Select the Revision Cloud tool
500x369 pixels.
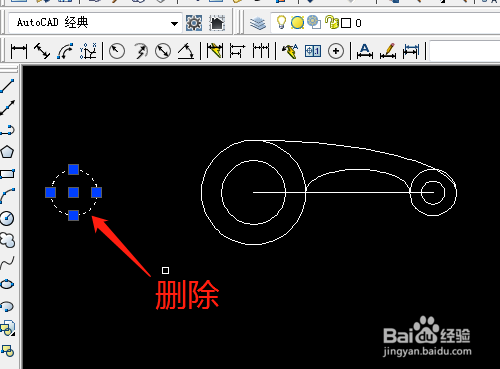coord(7,240)
